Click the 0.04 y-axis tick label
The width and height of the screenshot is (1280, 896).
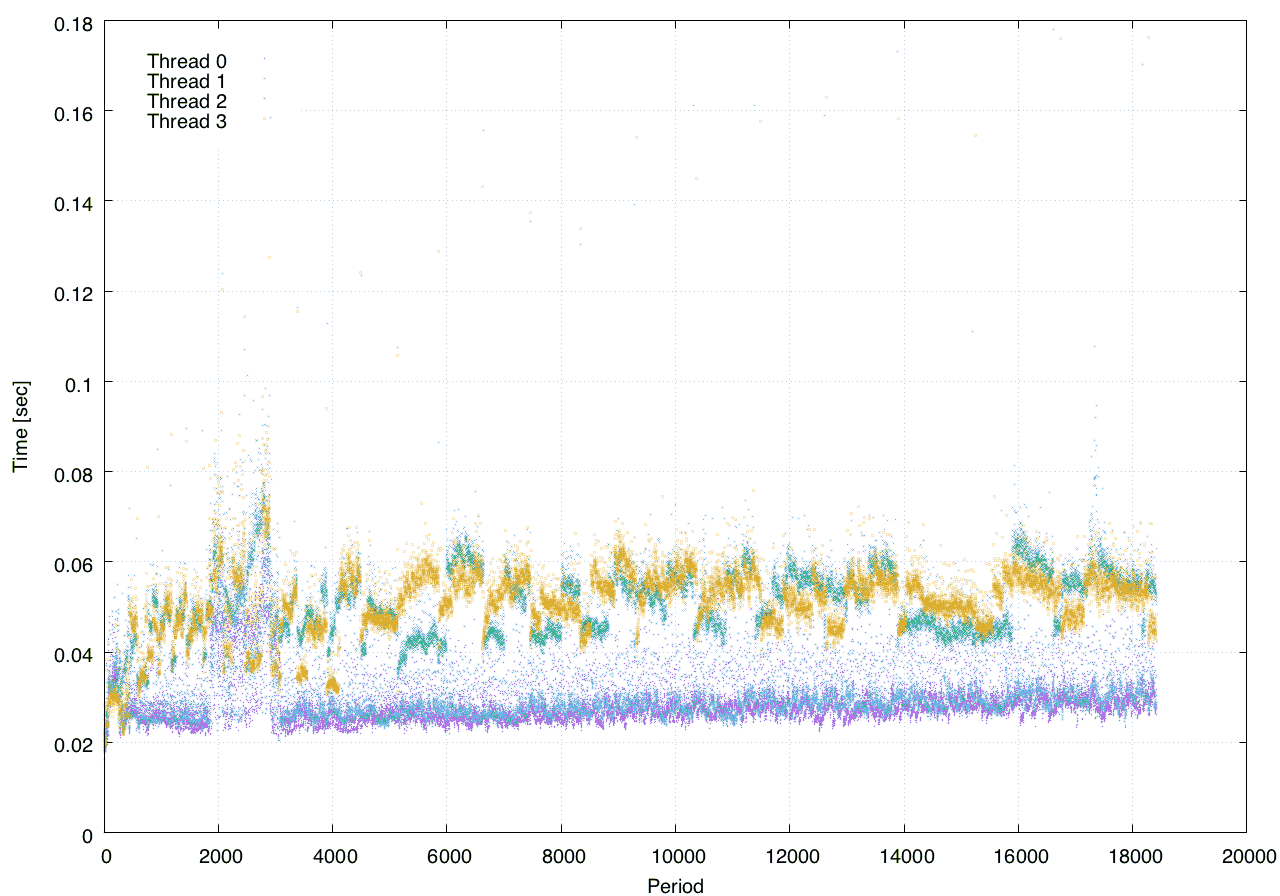(x=75, y=654)
